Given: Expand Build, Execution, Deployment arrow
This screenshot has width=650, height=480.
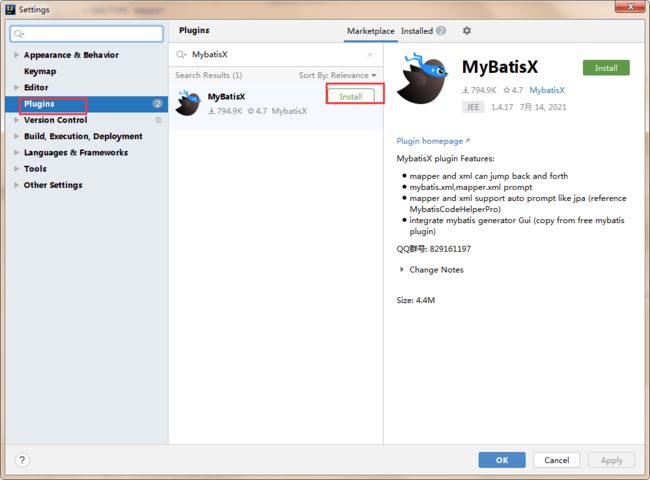Looking at the screenshot, I should (17, 136).
